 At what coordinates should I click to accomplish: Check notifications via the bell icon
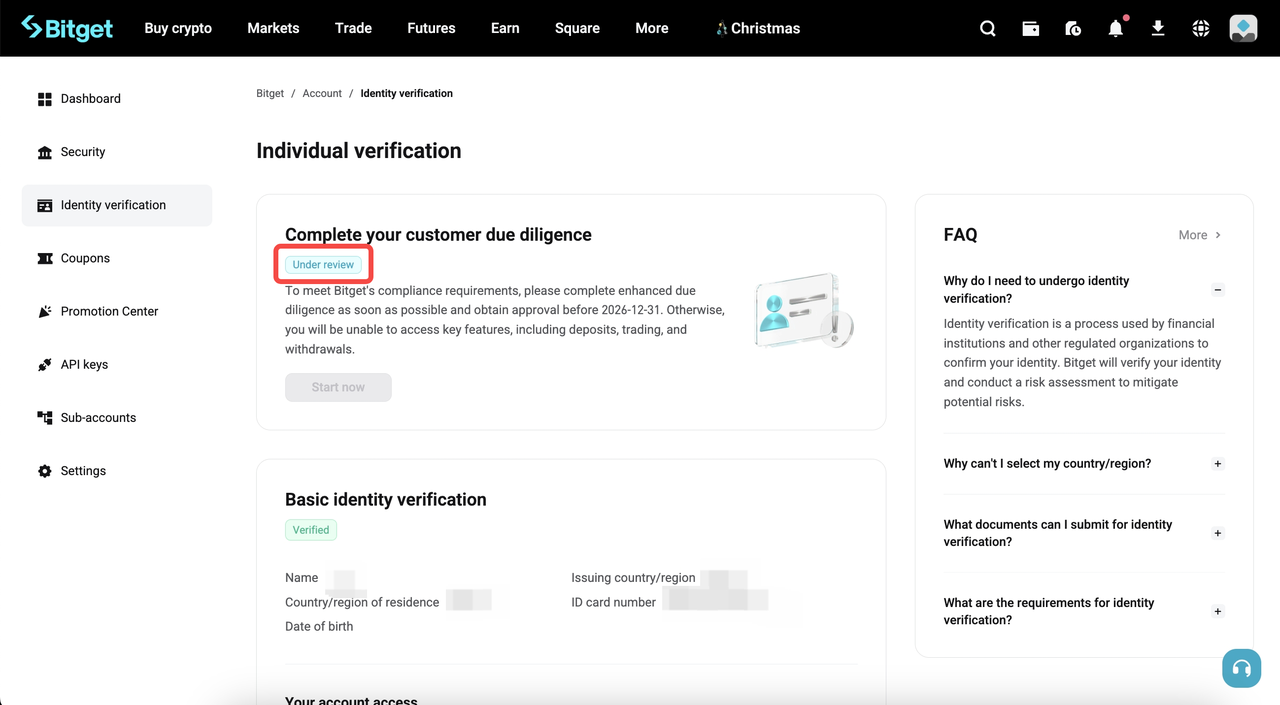point(1115,28)
